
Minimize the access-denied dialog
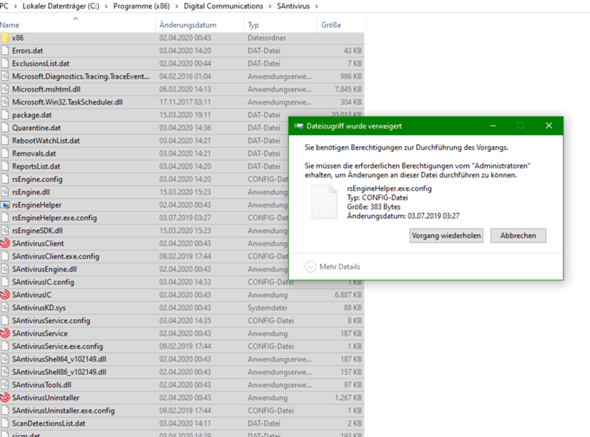coord(493,126)
